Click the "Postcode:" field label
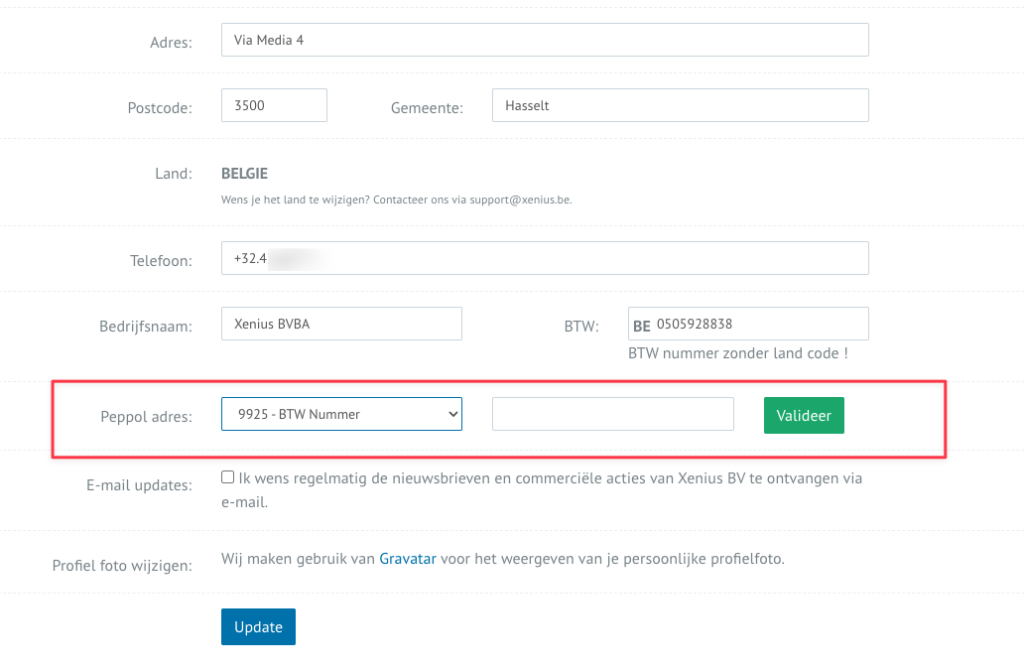Viewport: 1024px width, 670px height. [159, 108]
